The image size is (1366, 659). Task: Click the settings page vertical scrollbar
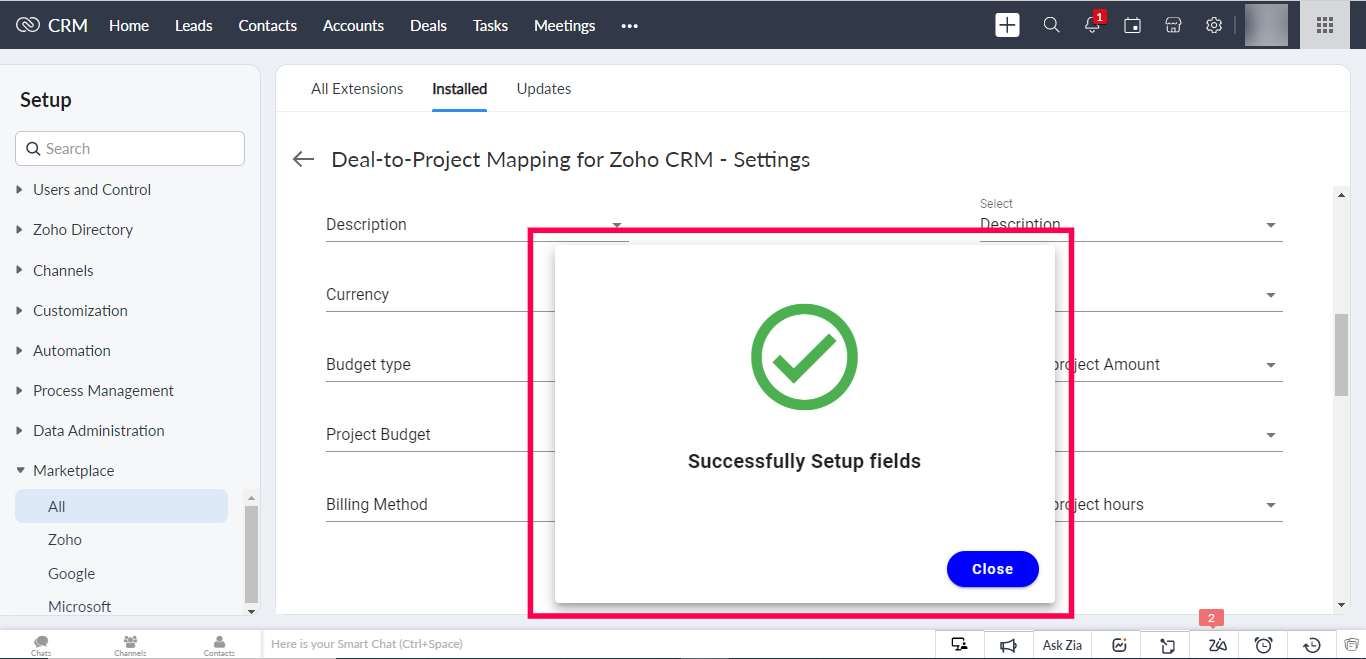tap(1341, 355)
